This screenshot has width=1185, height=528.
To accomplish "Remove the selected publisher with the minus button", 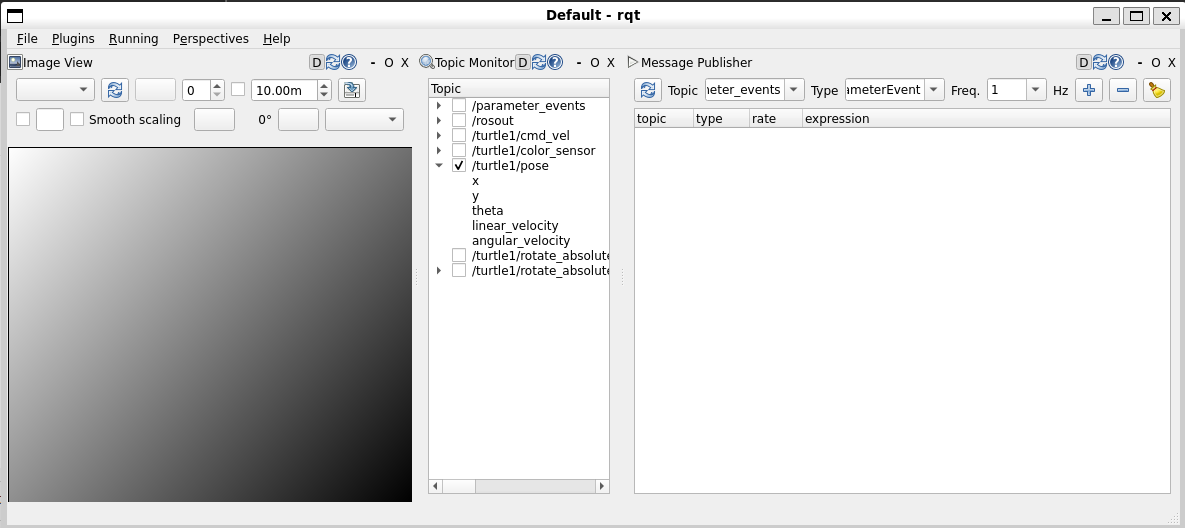I will 1122,90.
